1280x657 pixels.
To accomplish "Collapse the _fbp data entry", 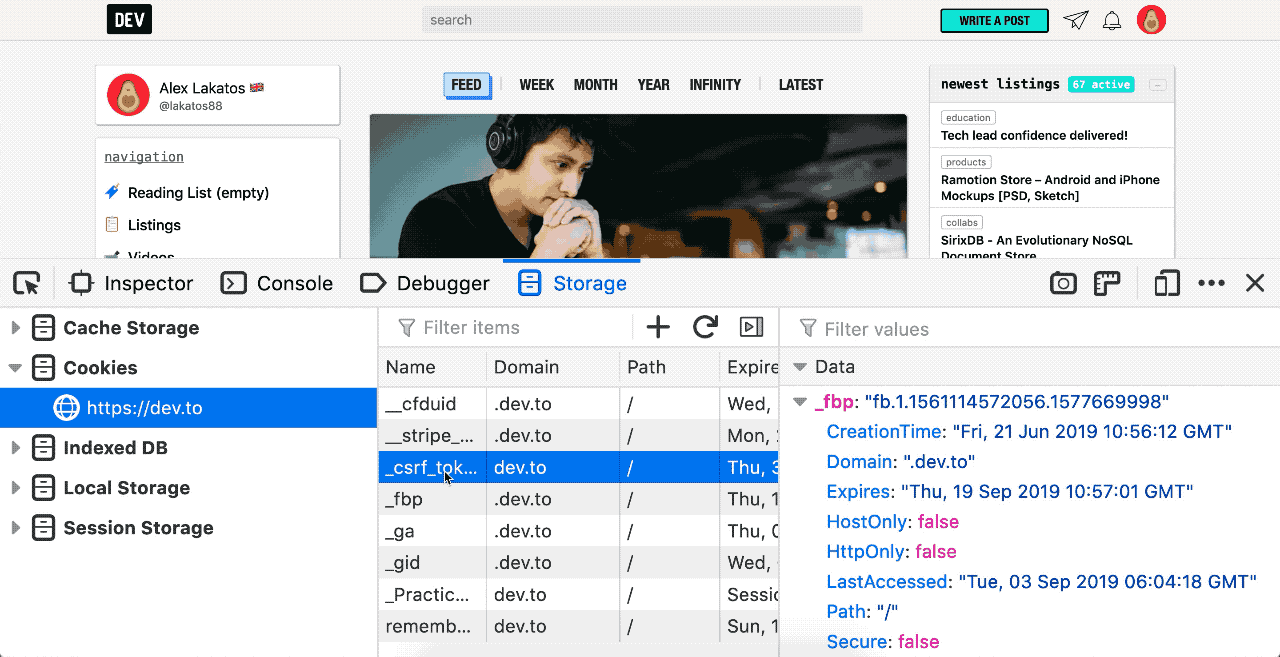I will [799, 402].
